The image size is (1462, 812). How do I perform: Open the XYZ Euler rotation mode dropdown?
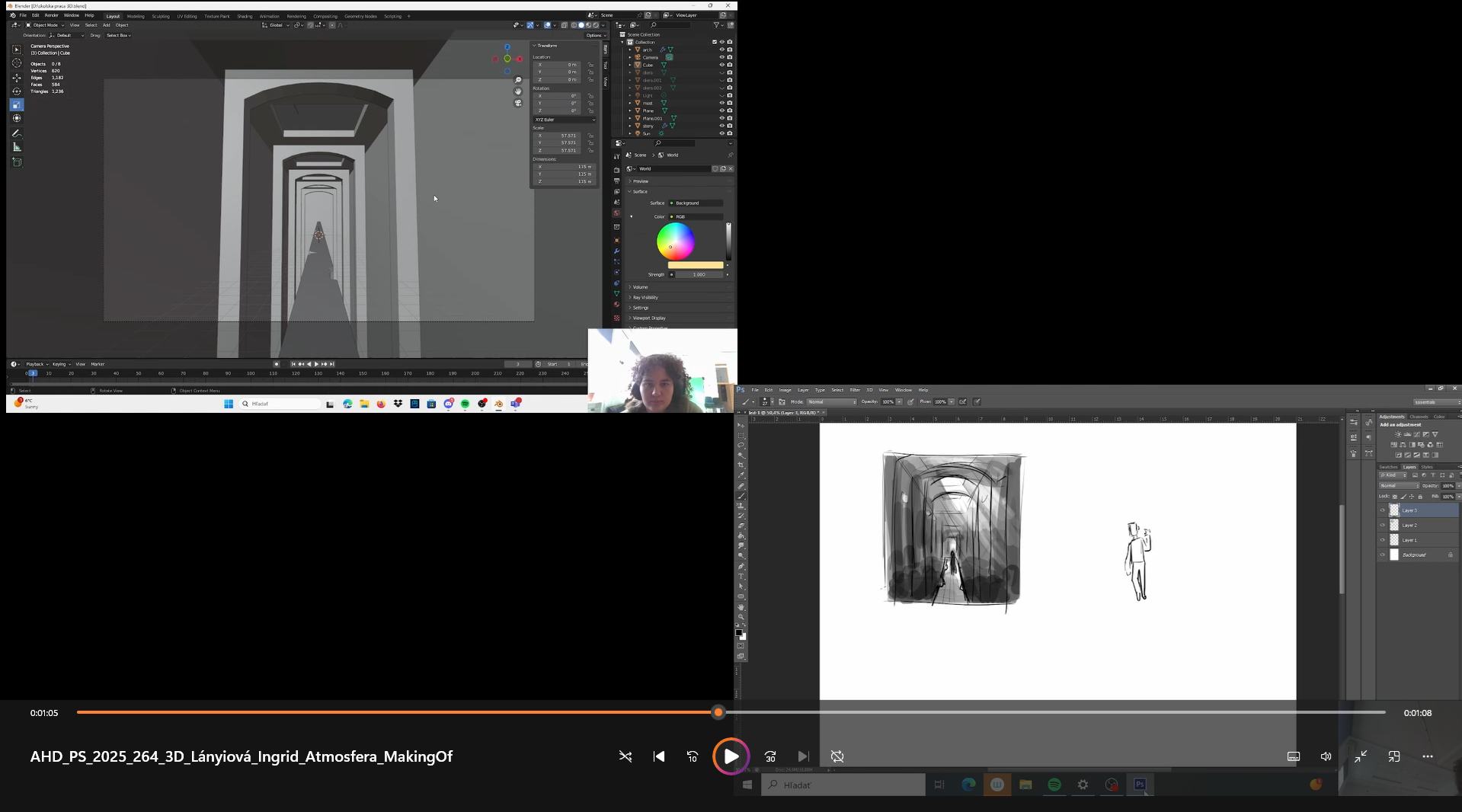(564, 120)
